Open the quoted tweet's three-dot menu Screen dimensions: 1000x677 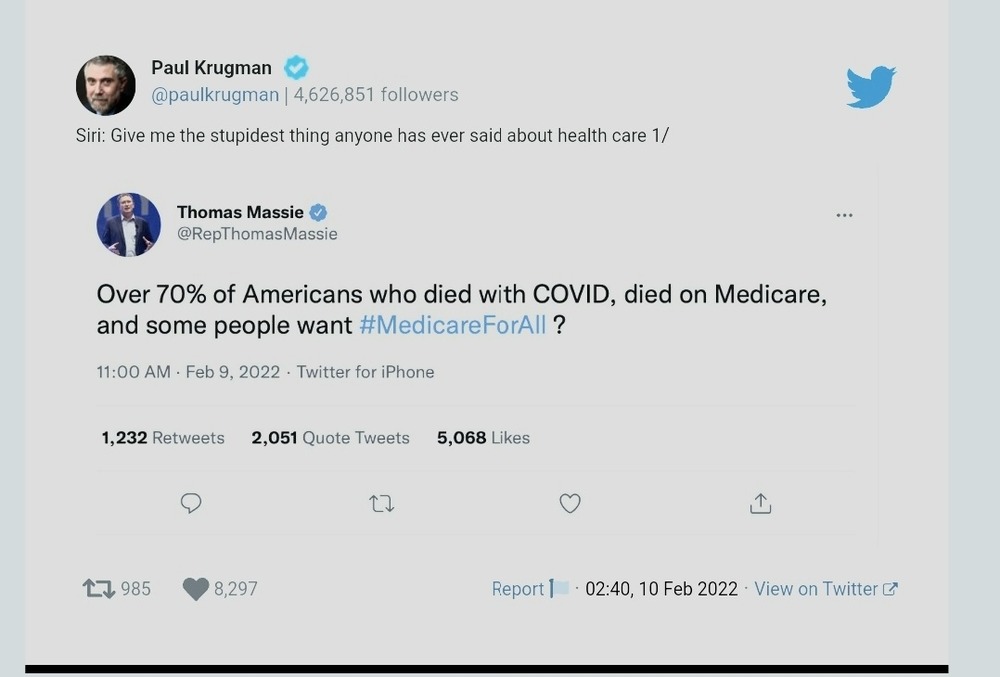click(x=844, y=215)
